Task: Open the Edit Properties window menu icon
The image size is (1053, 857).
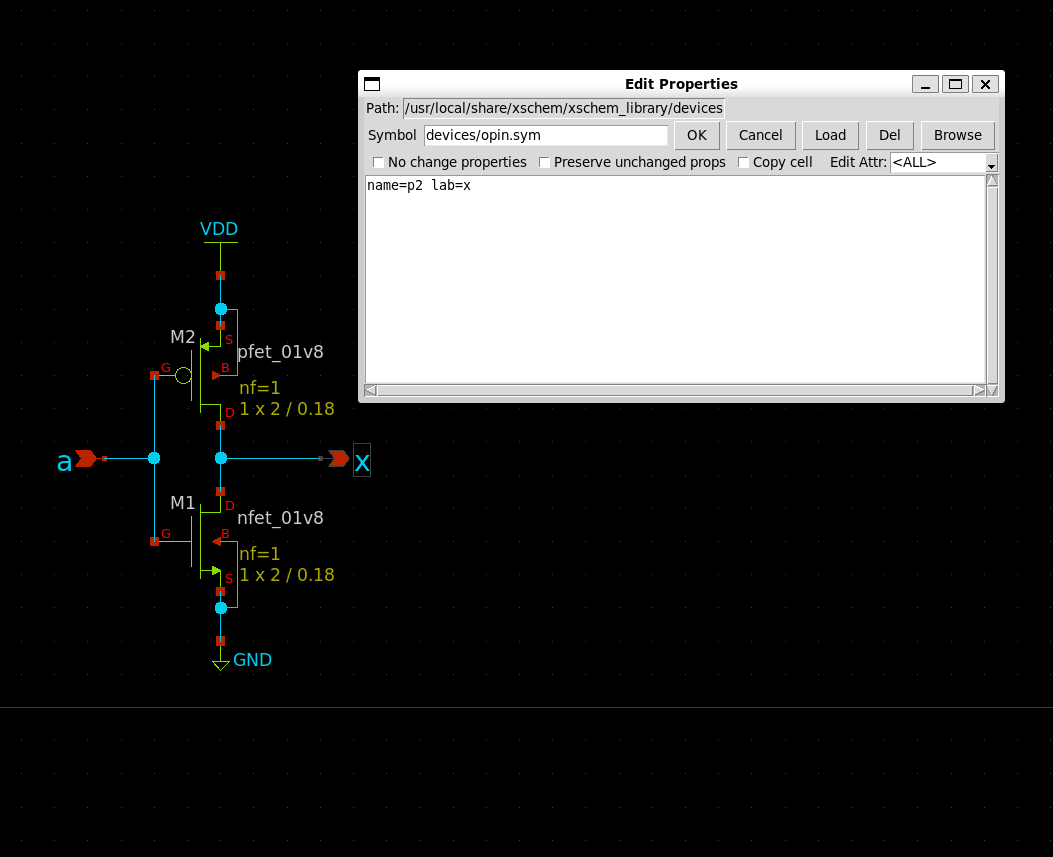Action: pyautogui.click(x=372, y=84)
